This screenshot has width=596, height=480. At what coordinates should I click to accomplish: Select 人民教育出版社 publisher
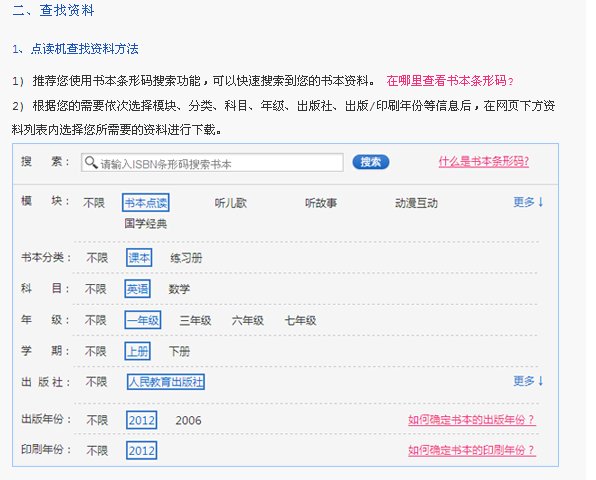[x=165, y=382]
